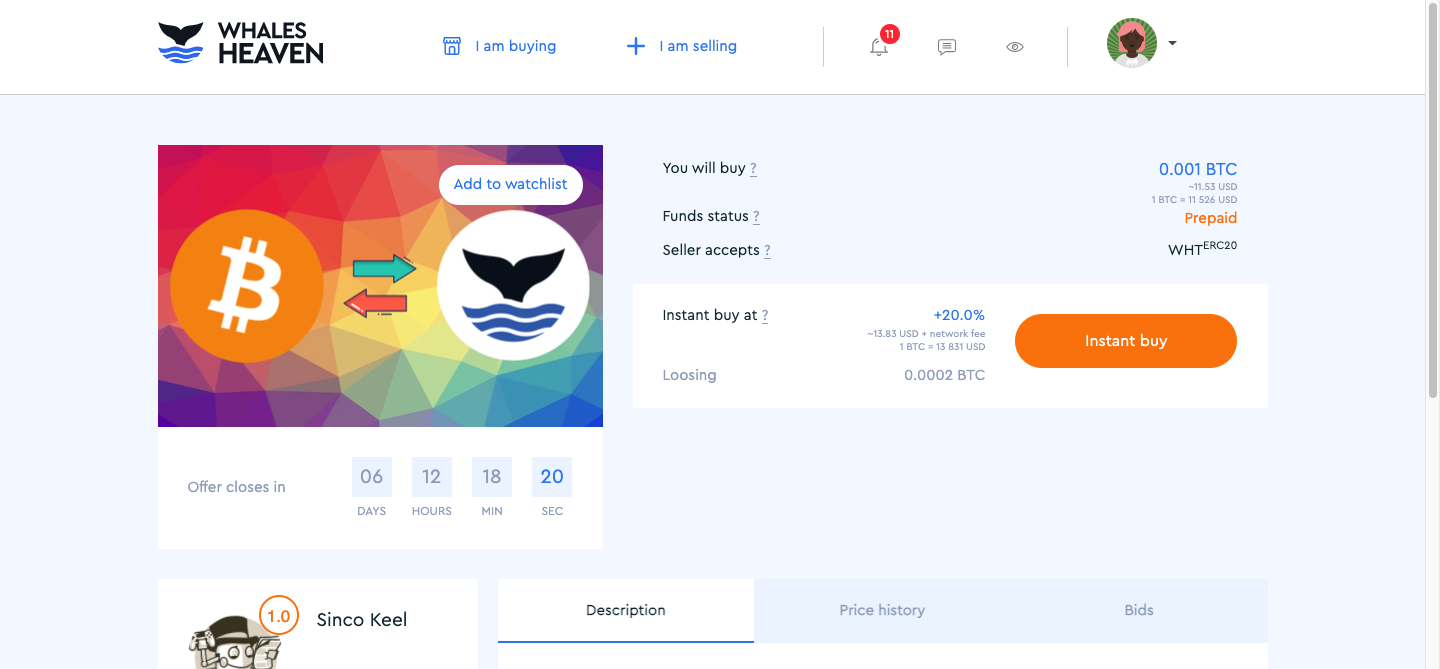This screenshot has width=1440, height=669.
Task: Click the store icon beside I am buying
Action: [x=452, y=46]
